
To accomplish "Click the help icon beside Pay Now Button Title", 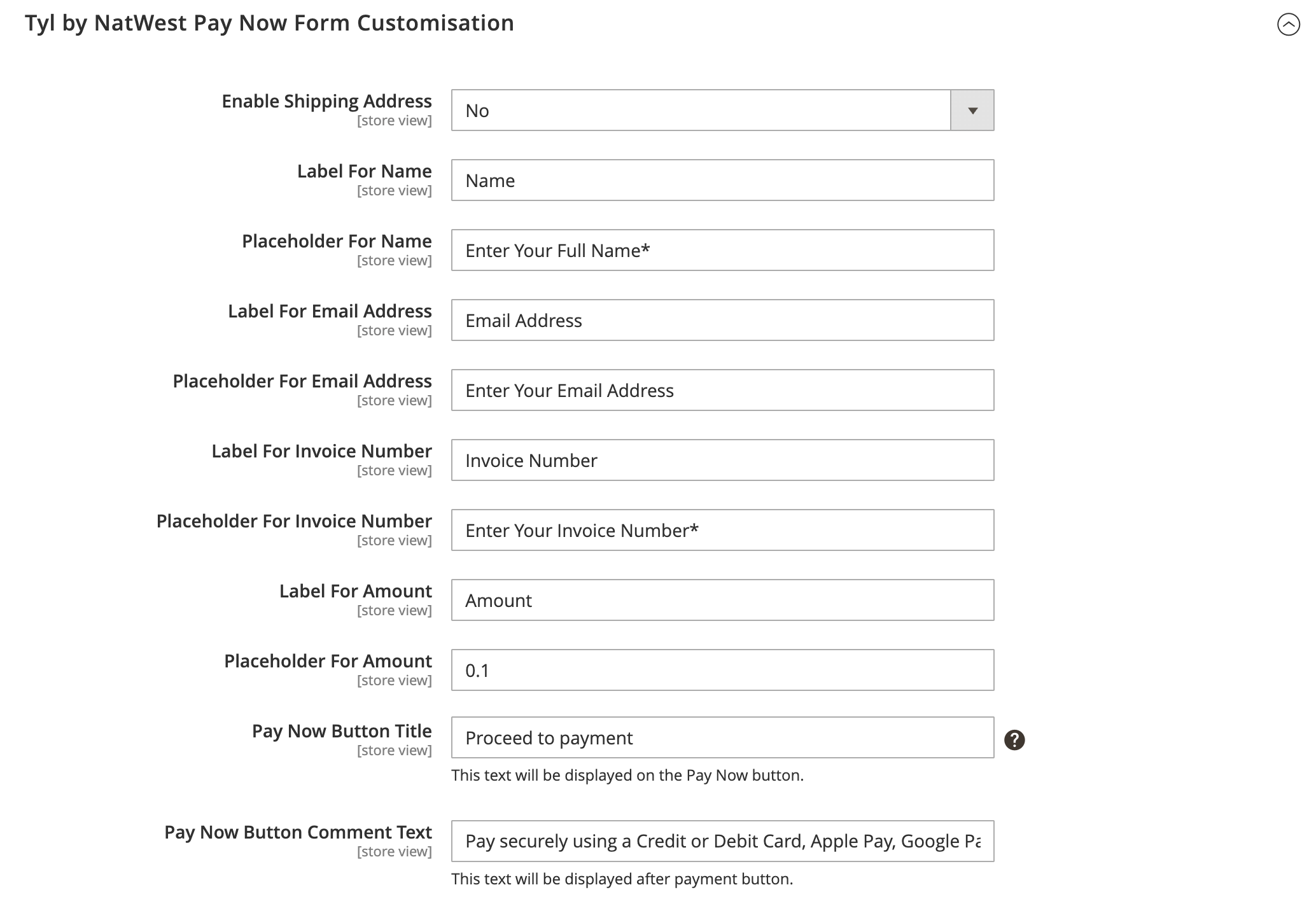I will coord(1014,740).
